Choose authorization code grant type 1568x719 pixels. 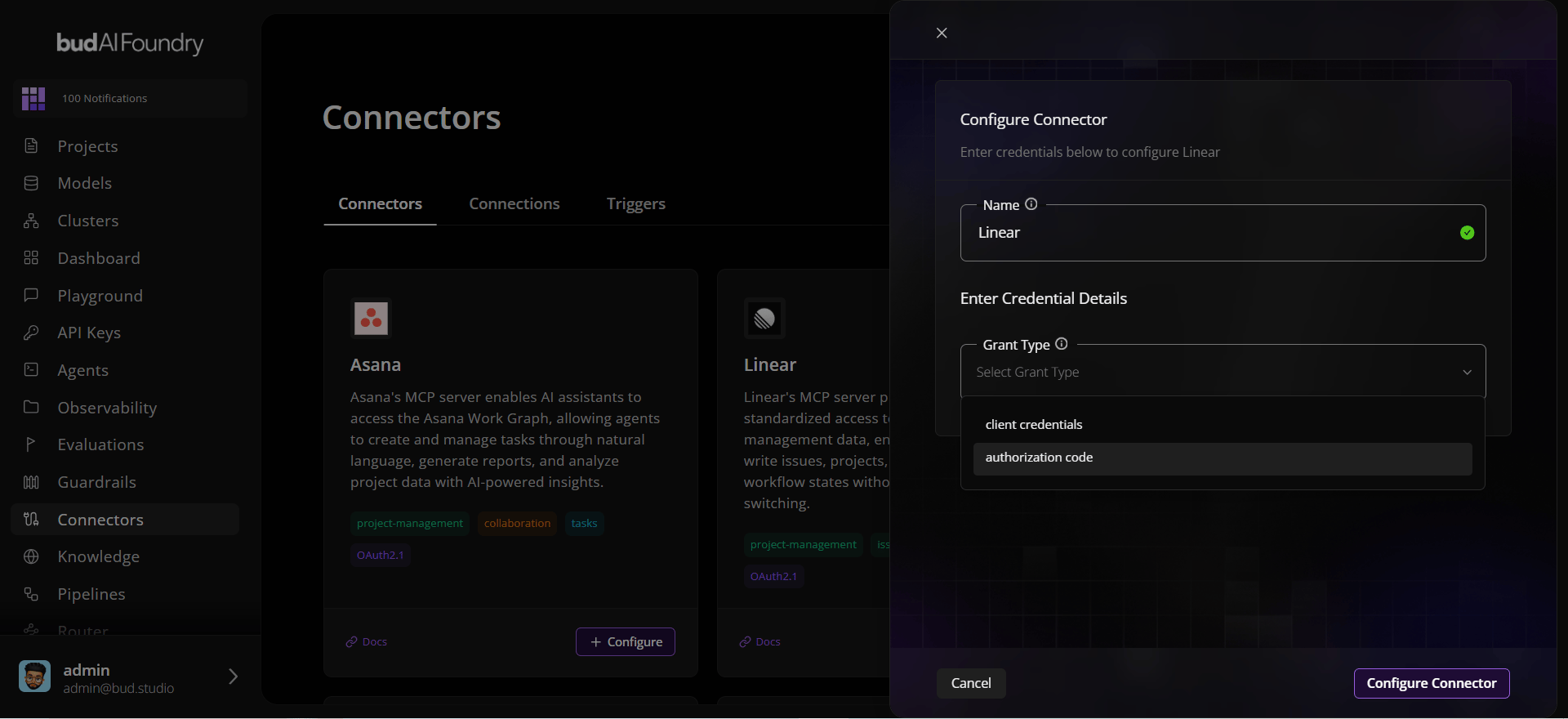(x=1223, y=458)
